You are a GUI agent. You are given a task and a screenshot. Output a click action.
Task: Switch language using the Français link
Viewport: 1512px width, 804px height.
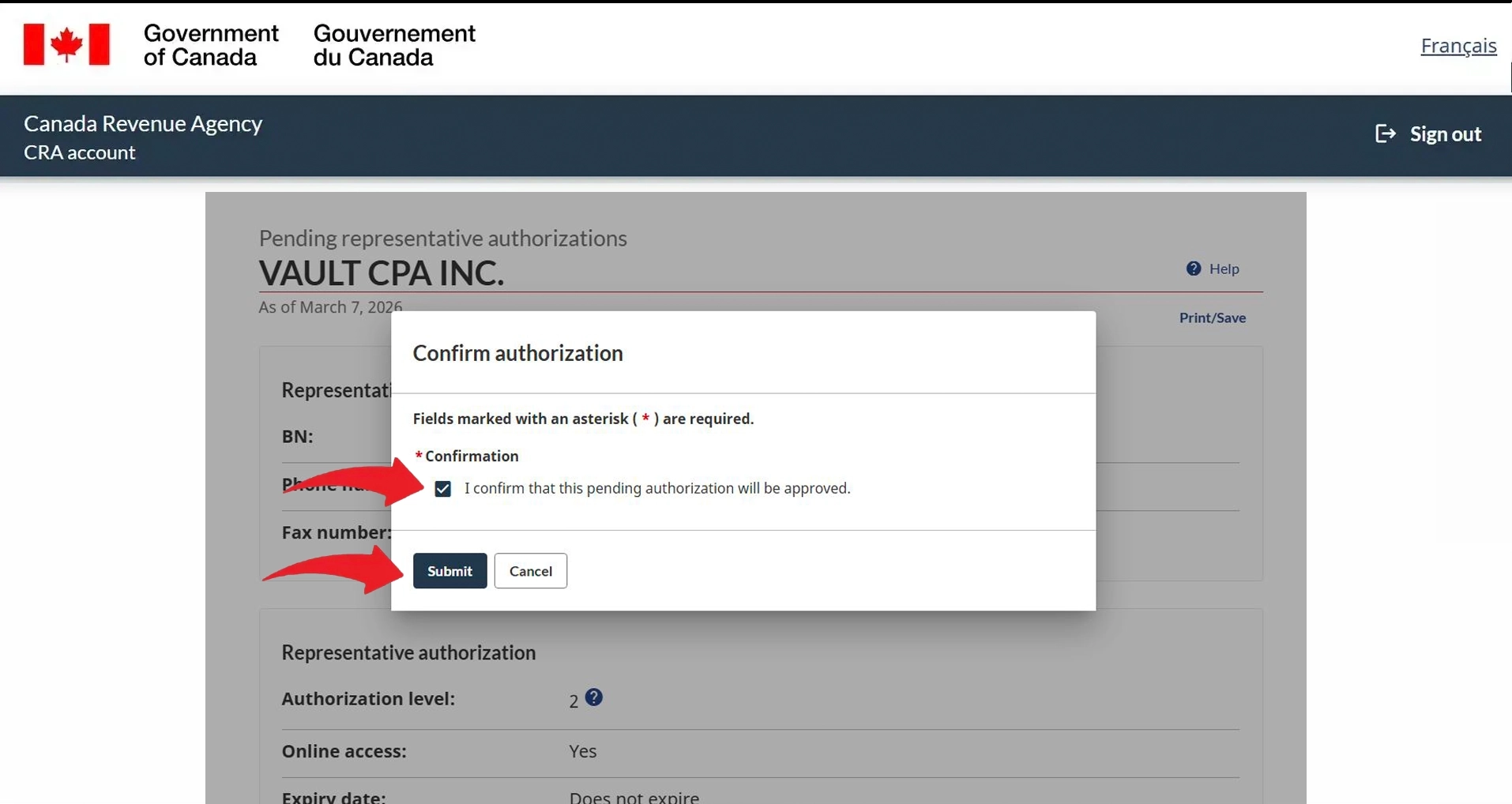(1457, 46)
